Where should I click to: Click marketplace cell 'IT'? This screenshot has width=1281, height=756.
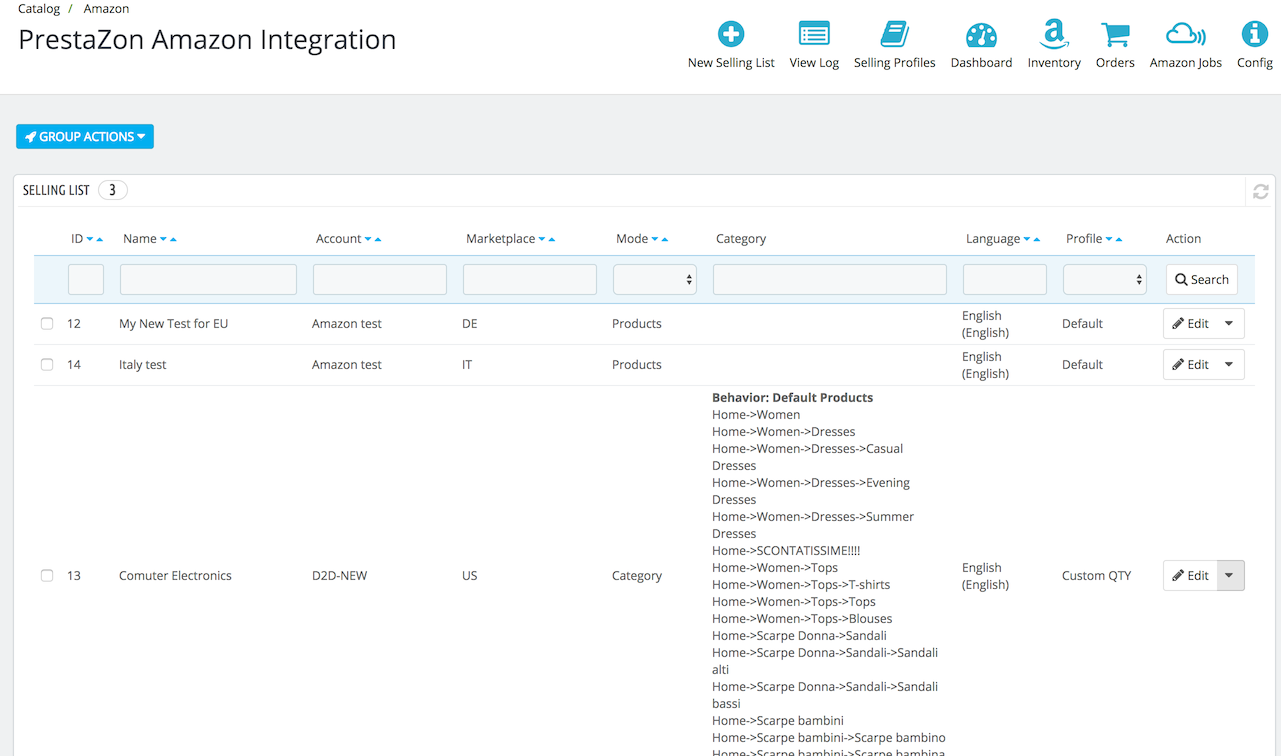(x=467, y=365)
